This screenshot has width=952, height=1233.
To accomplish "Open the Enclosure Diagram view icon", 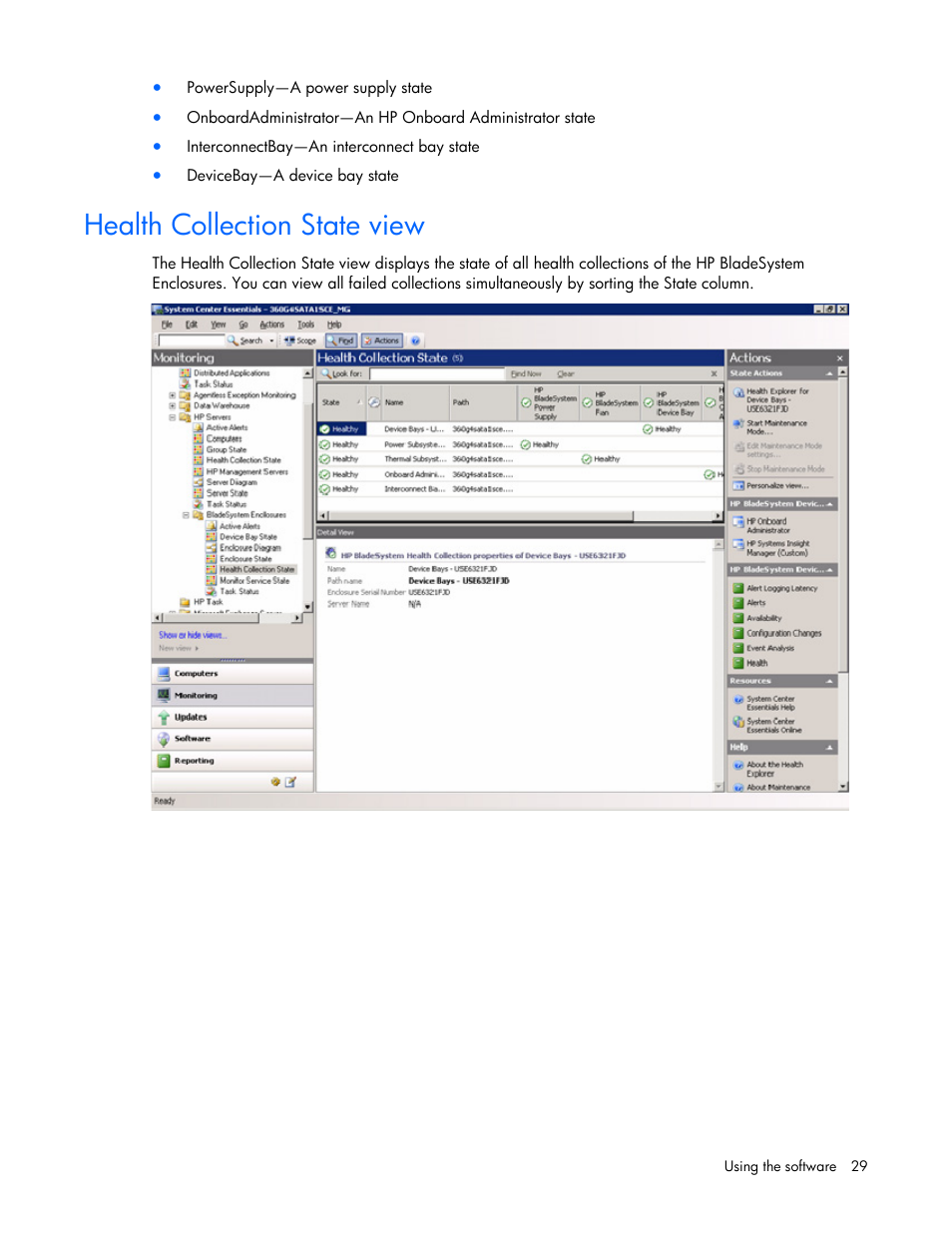I will click(x=211, y=548).
